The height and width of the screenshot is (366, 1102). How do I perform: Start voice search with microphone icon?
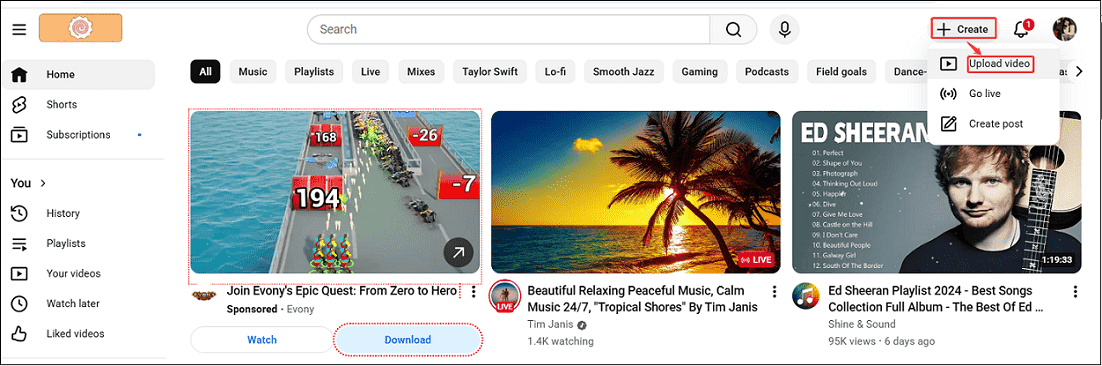[784, 30]
